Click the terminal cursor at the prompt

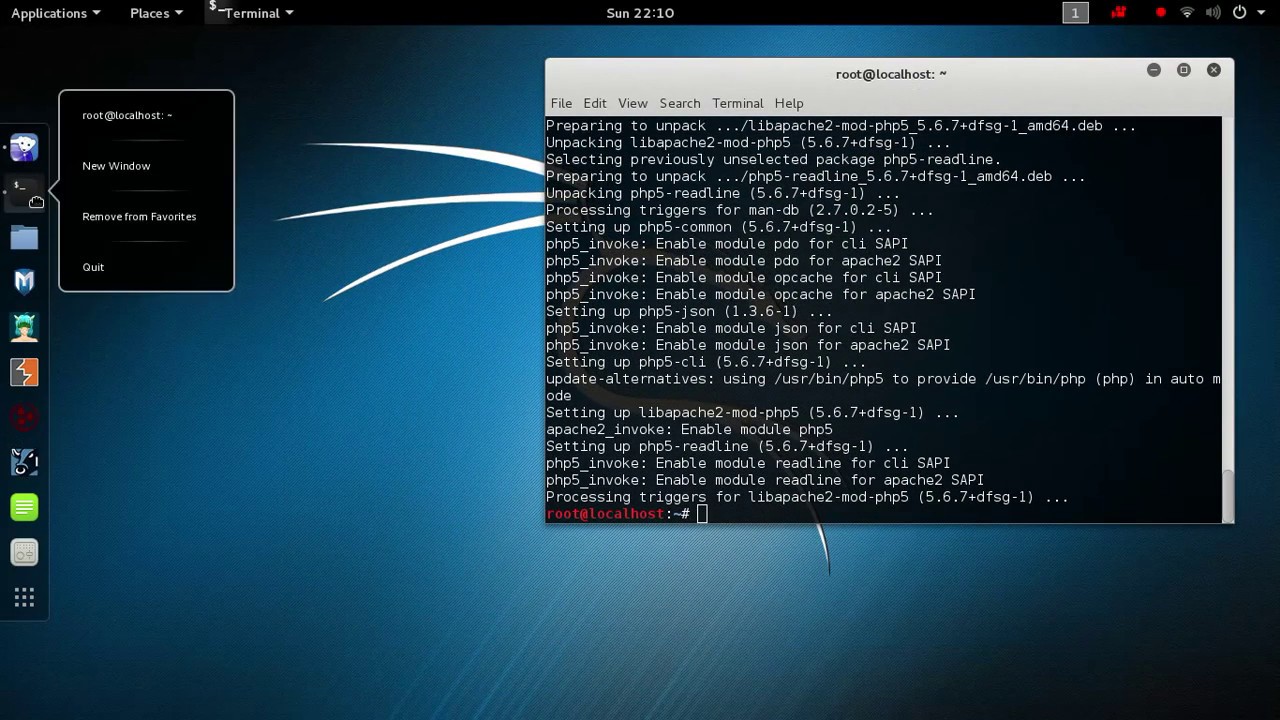coord(702,514)
